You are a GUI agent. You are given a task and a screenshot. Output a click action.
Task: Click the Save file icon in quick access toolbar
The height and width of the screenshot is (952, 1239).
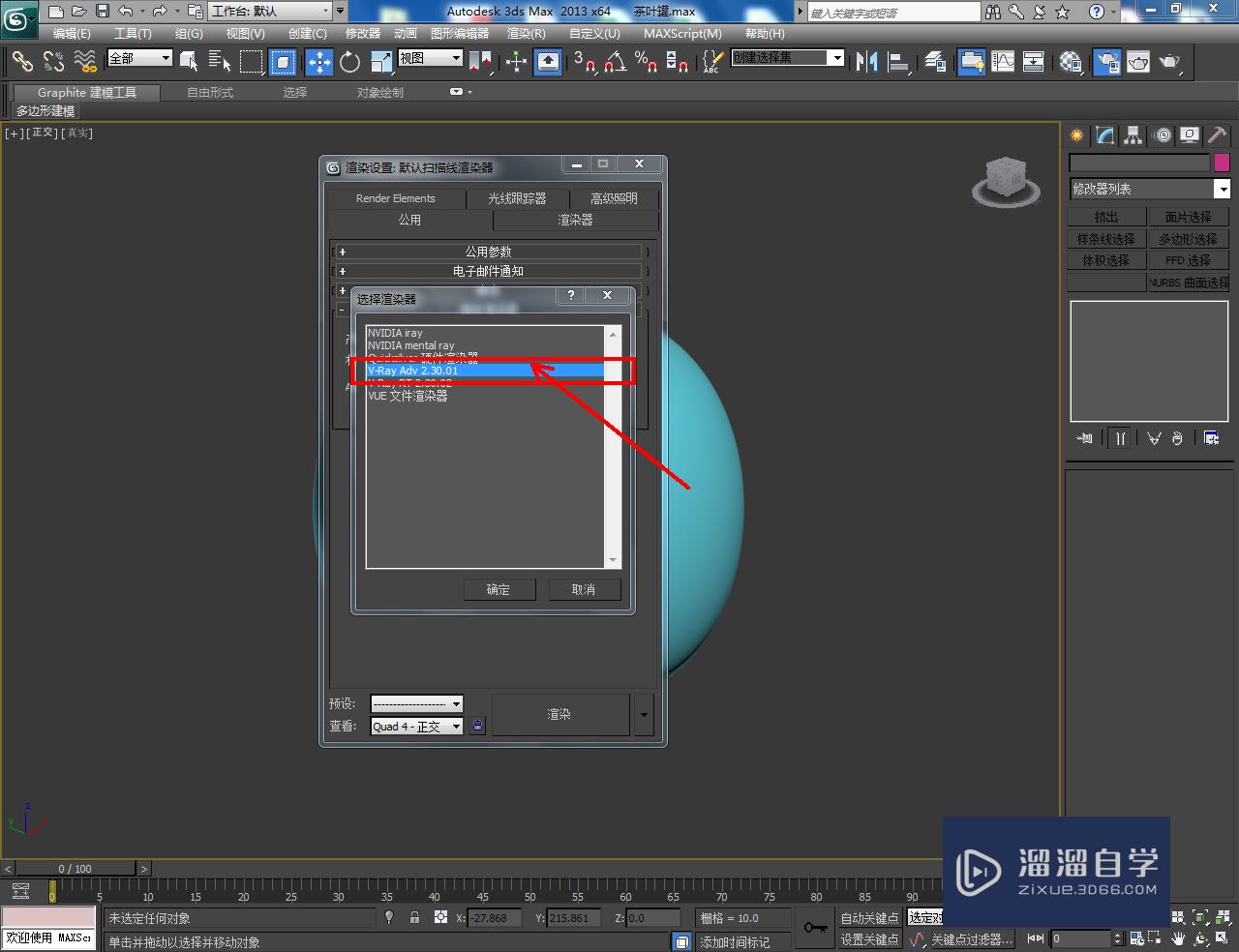(102, 12)
